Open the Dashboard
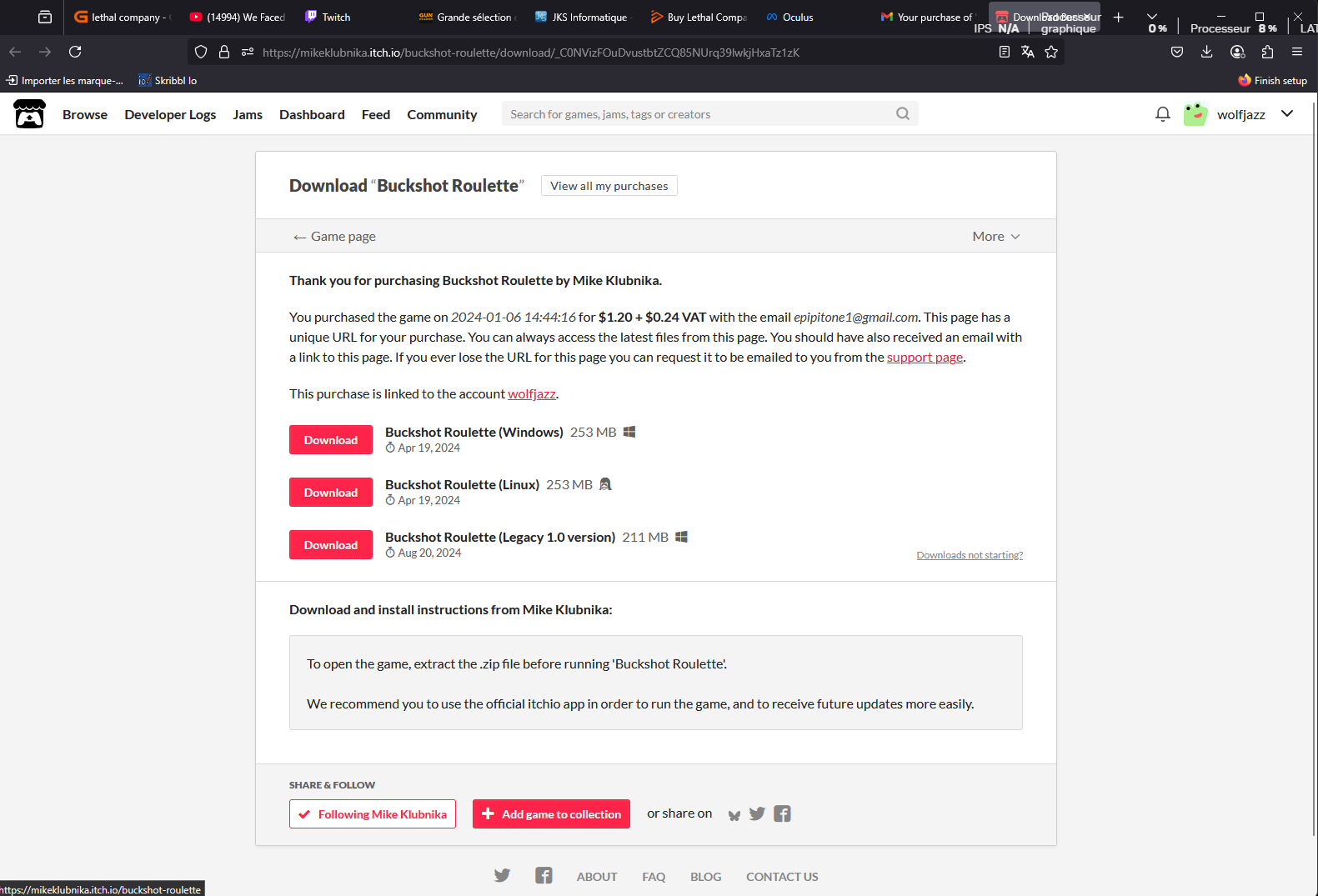This screenshot has width=1318, height=896. pos(312,115)
